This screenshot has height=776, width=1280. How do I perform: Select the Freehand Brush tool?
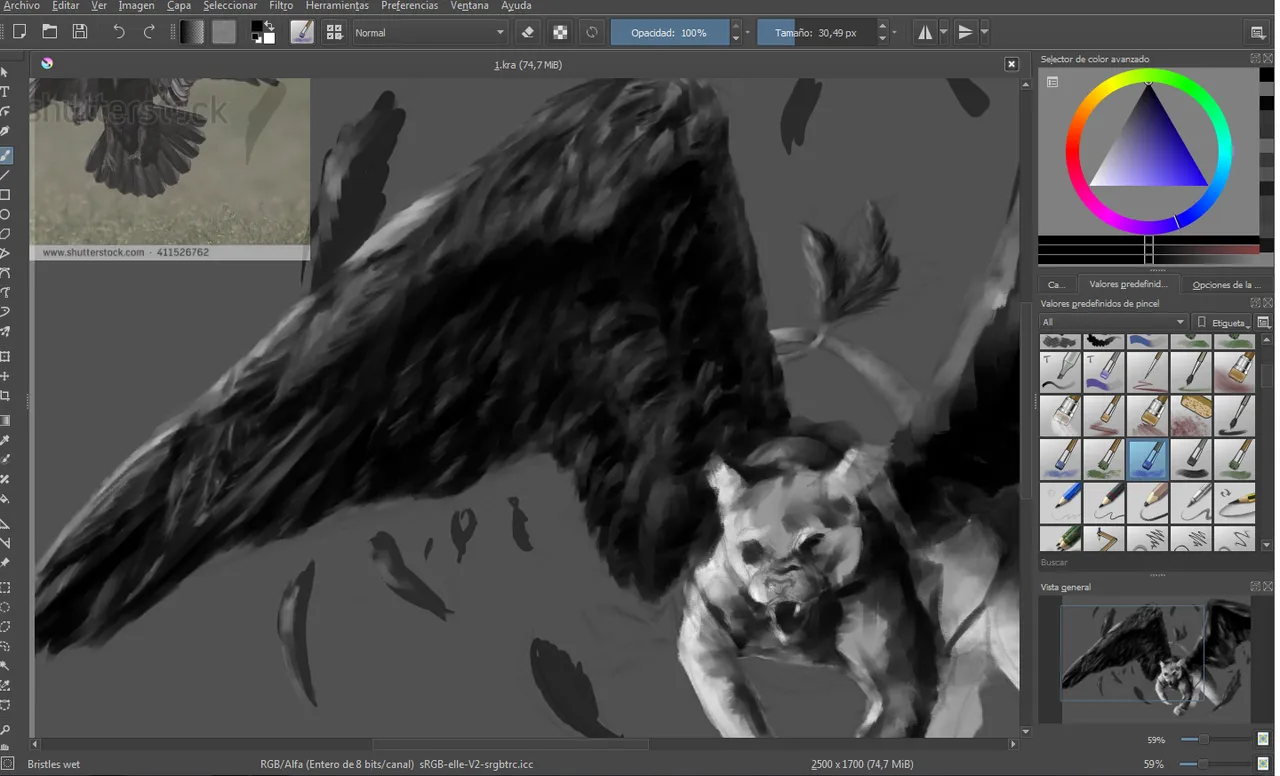tap(5, 155)
